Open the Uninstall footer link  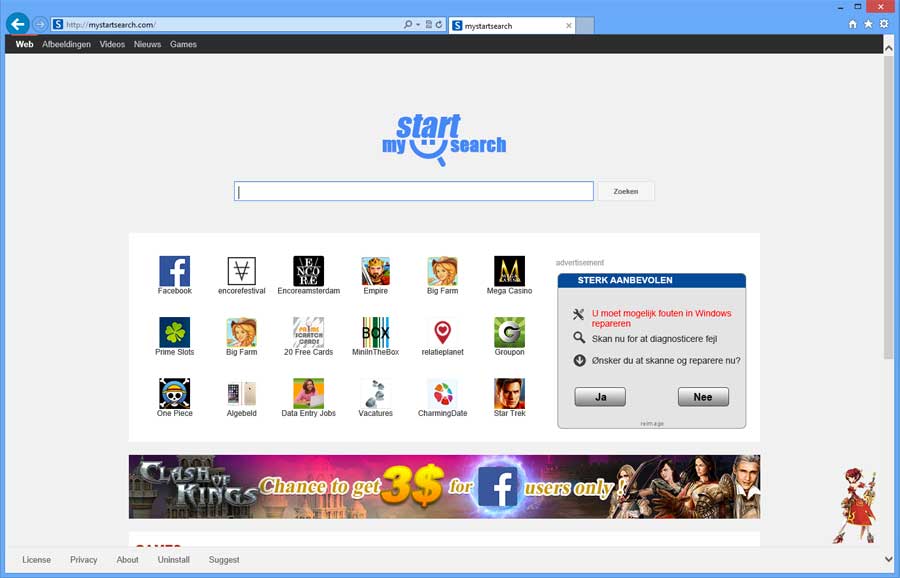(173, 560)
